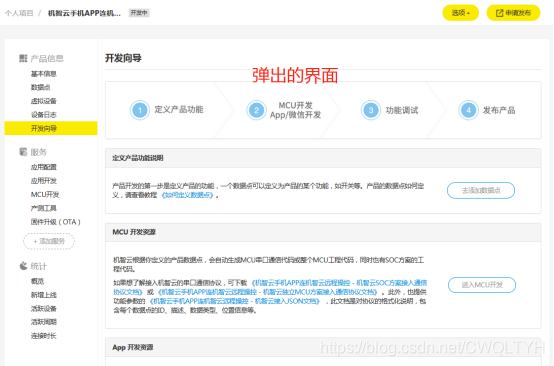Click step 1 circle 定义产品功能

(140, 110)
